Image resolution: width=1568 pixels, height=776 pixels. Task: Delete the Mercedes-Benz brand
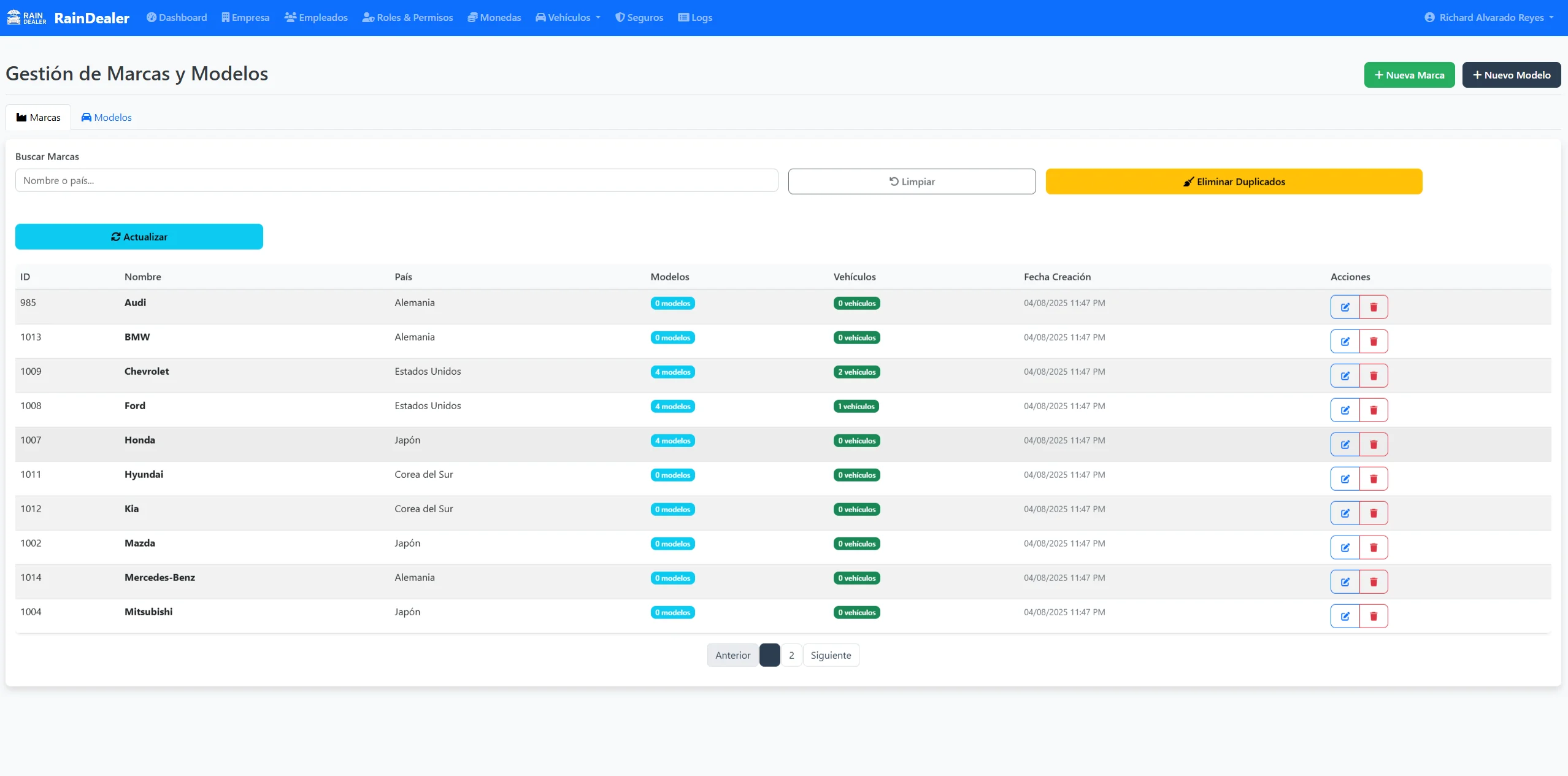pyautogui.click(x=1374, y=582)
